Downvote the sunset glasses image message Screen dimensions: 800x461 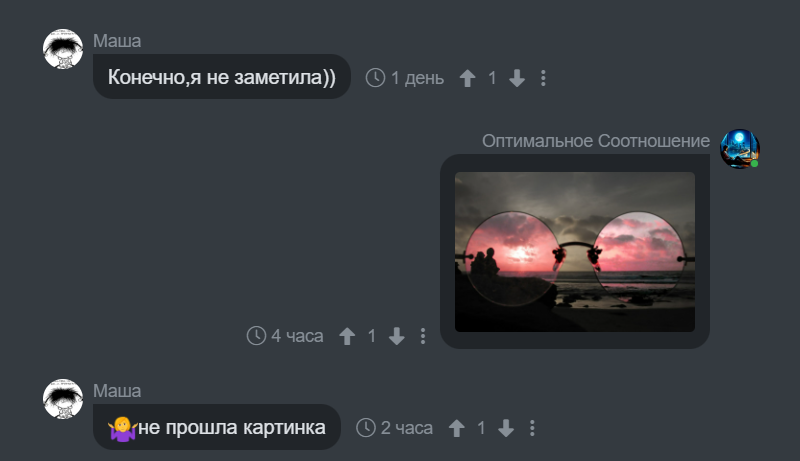(x=396, y=336)
